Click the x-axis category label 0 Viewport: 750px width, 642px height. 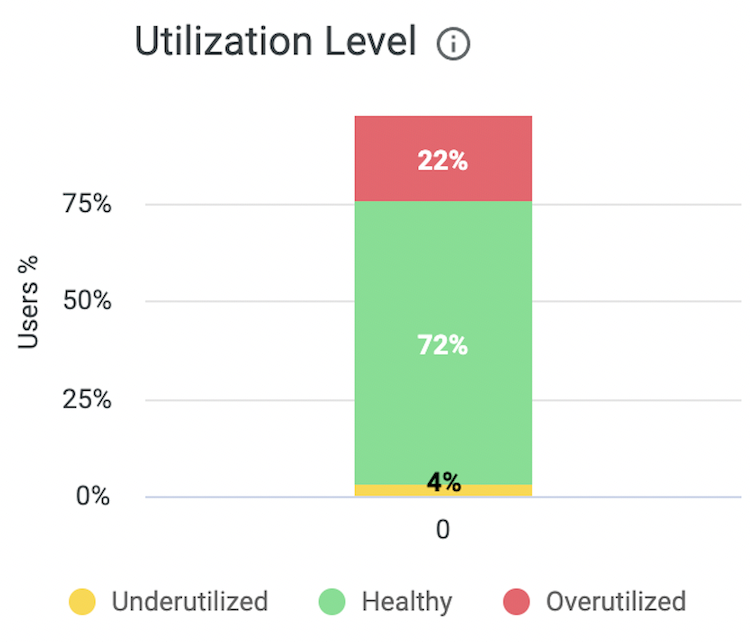coord(443,530)
